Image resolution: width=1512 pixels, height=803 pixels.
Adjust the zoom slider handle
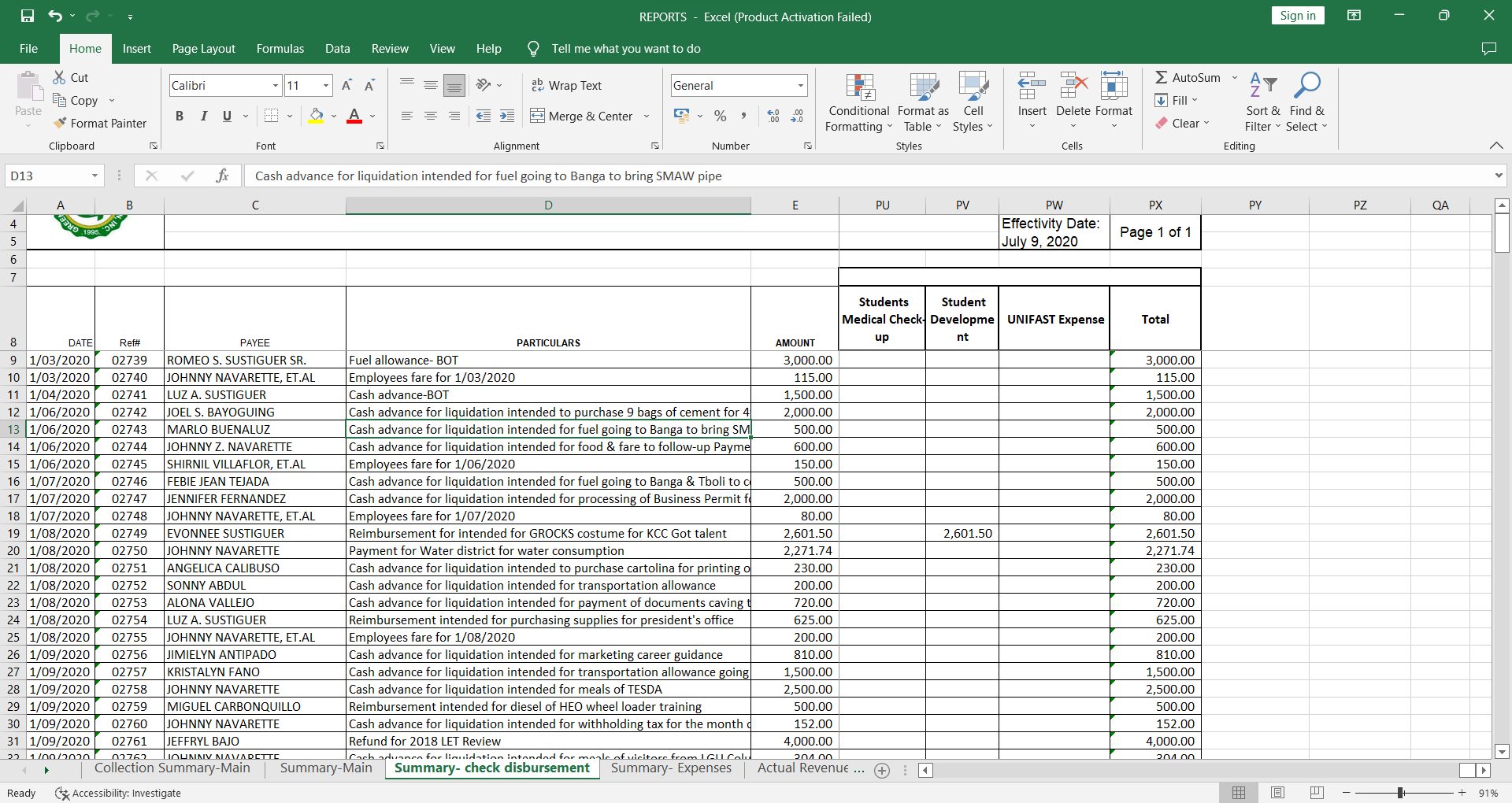click(x=1401, y=793)
